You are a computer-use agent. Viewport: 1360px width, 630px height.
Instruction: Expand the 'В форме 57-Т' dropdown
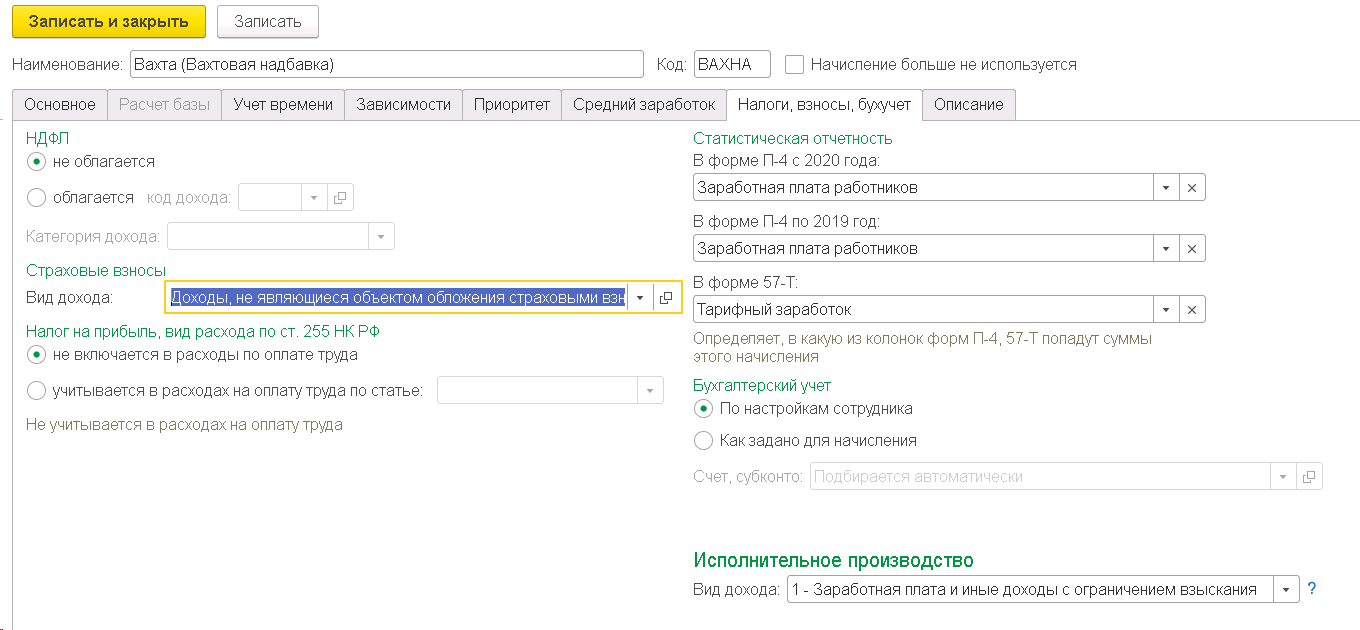pyautogui.click(x=1166, y=310)
